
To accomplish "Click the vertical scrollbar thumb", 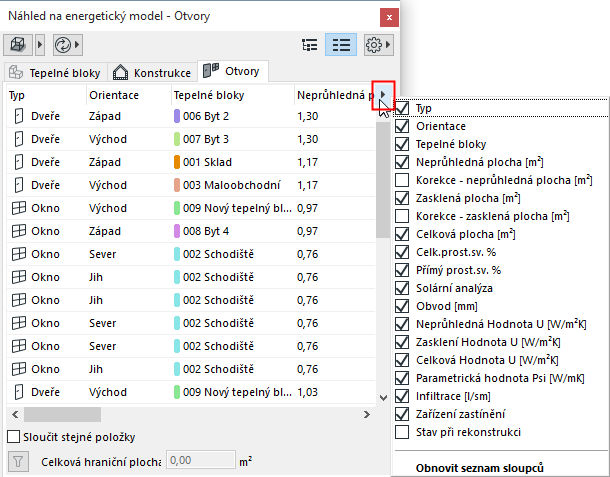I will pos(383,179).
